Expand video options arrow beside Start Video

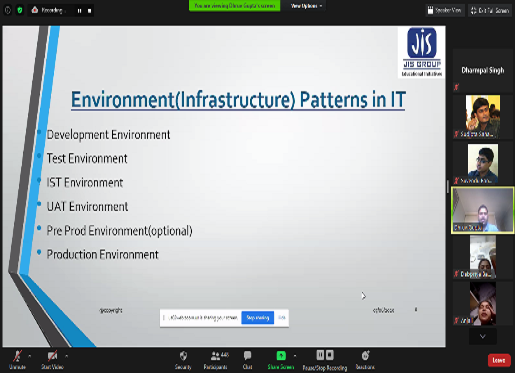pos(66,356)
